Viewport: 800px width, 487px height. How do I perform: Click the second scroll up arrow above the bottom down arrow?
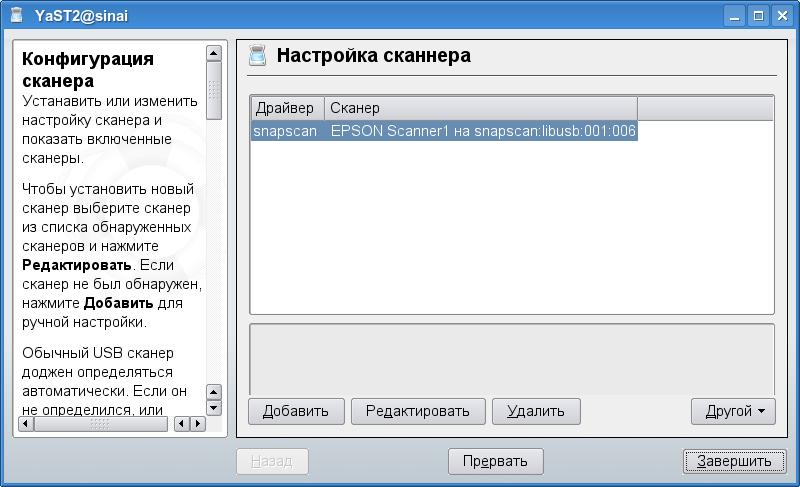(214, 392)
